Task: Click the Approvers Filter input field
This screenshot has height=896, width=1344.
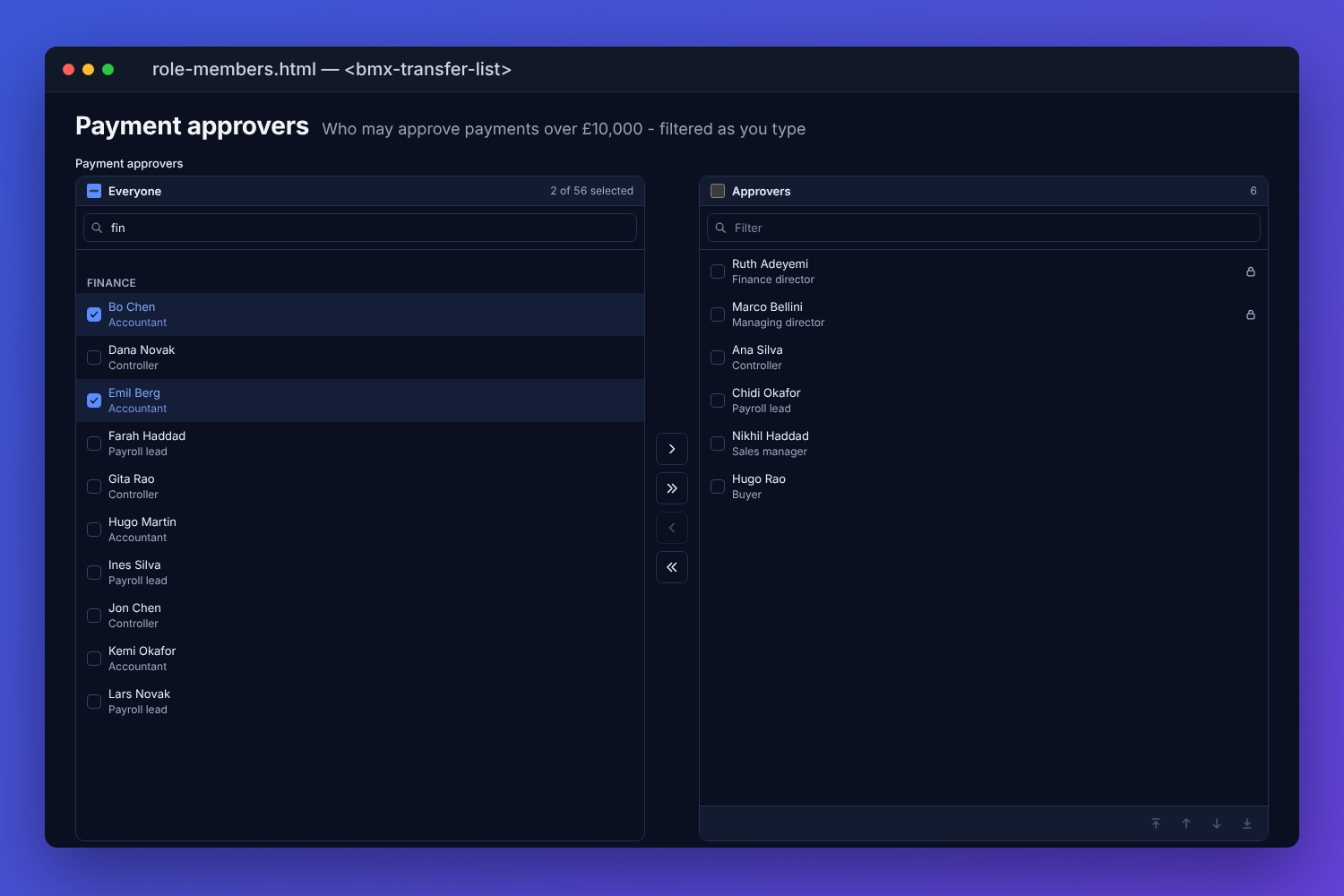Action: [984, 228]
